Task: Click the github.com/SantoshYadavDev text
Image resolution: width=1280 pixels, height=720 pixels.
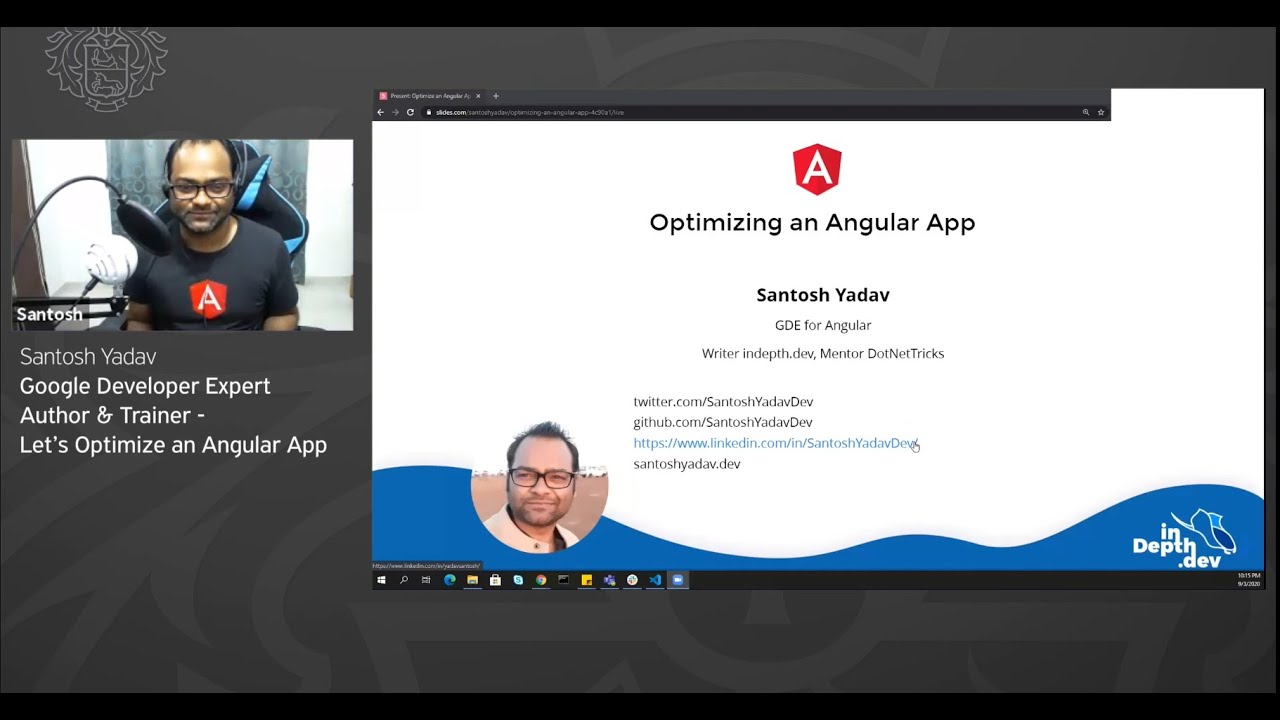Action: [723, 422]
